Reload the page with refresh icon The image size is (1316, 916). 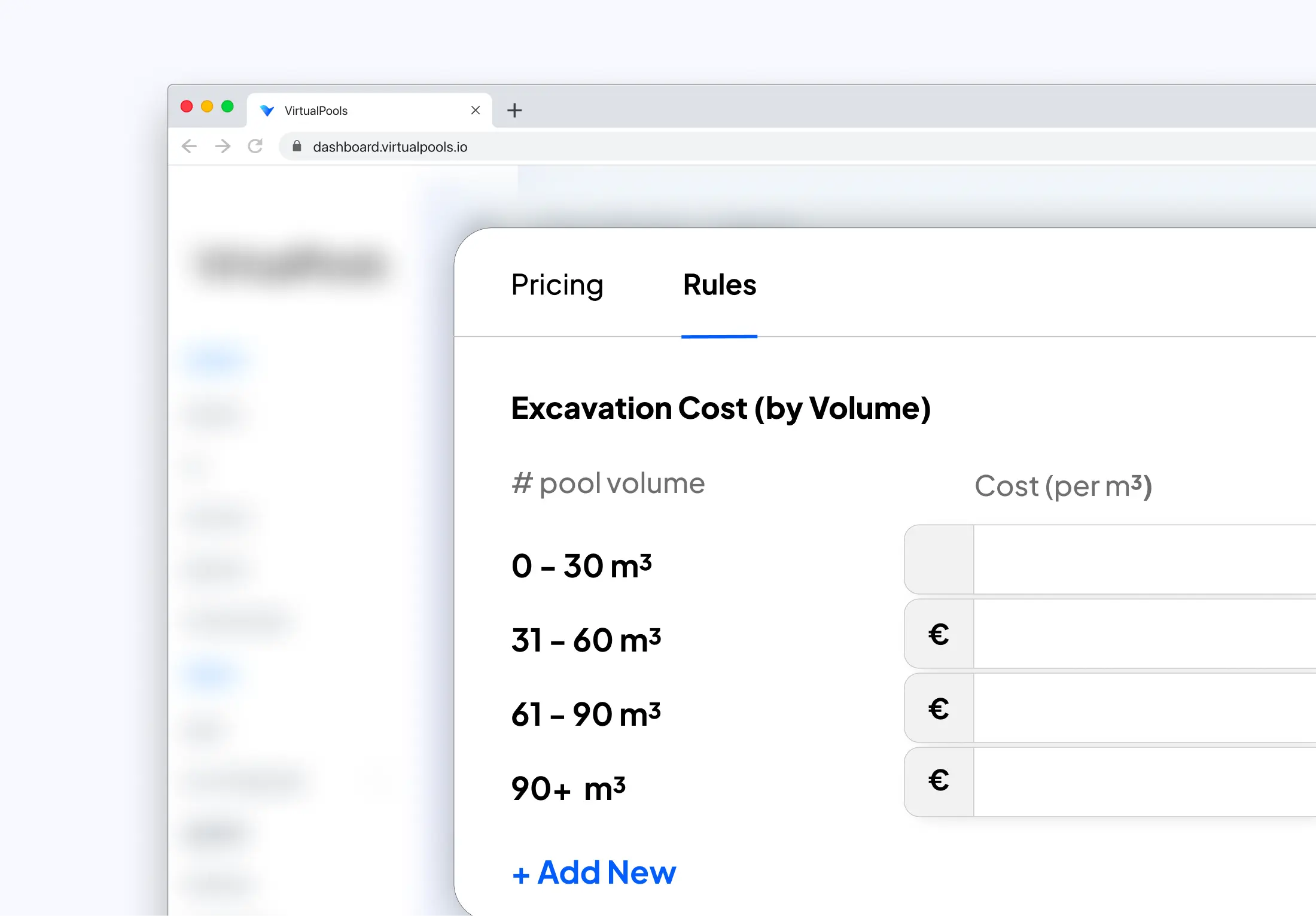(x=255, y=147)
